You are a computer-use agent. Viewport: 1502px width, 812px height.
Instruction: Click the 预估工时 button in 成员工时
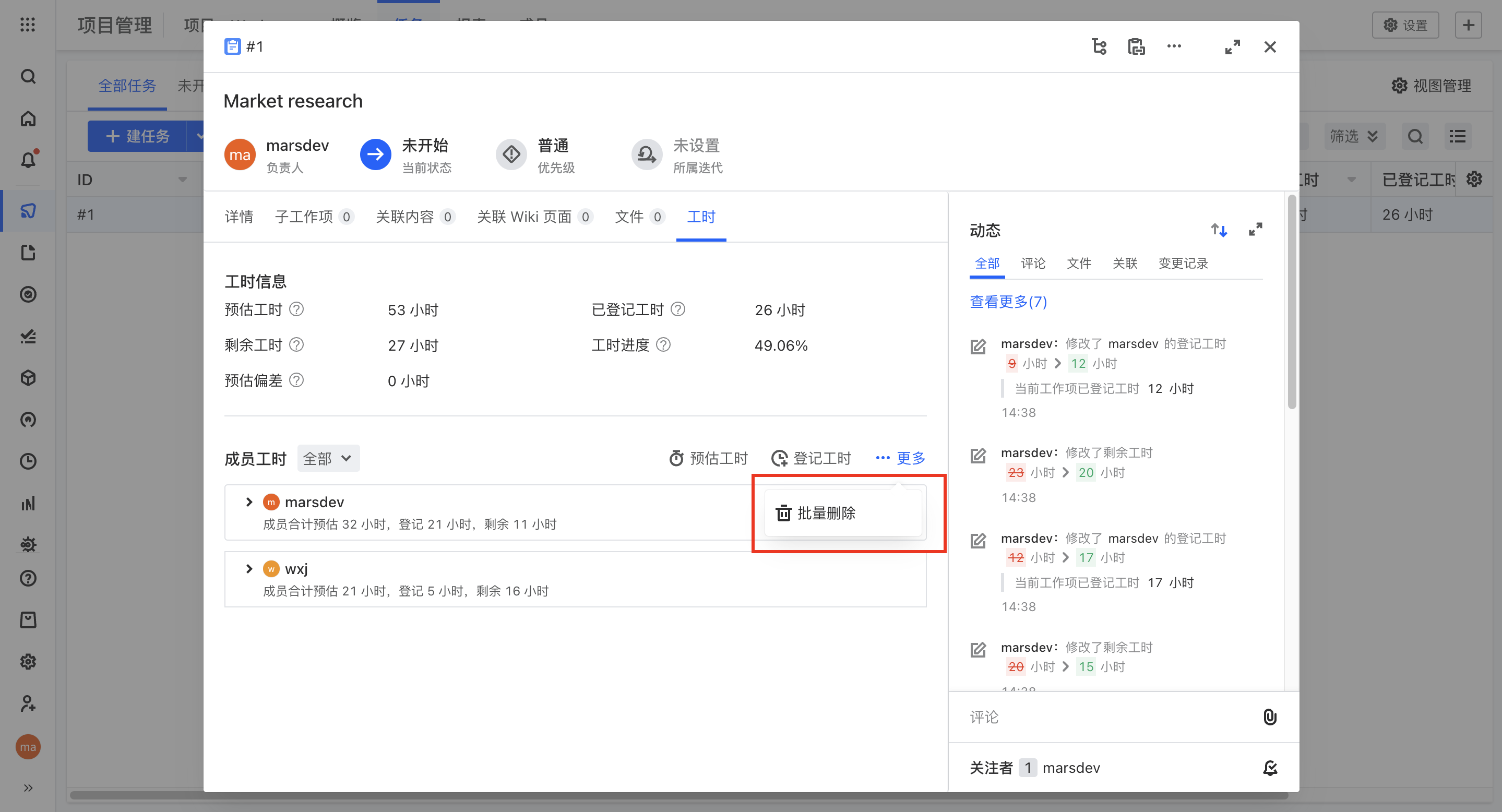click(x=708, y=458)
